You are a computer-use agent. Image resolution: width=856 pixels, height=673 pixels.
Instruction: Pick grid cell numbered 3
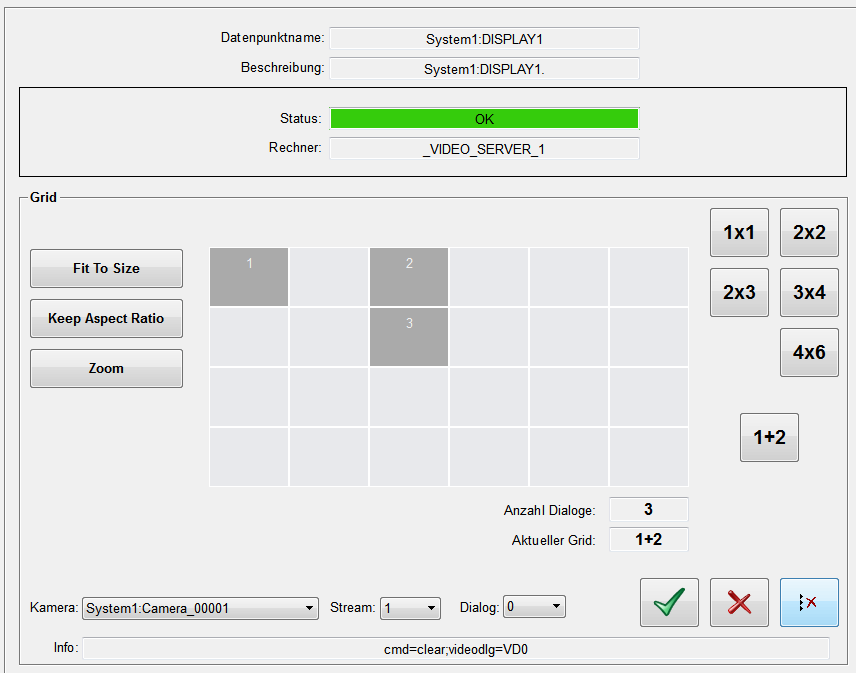click(409, 337)
